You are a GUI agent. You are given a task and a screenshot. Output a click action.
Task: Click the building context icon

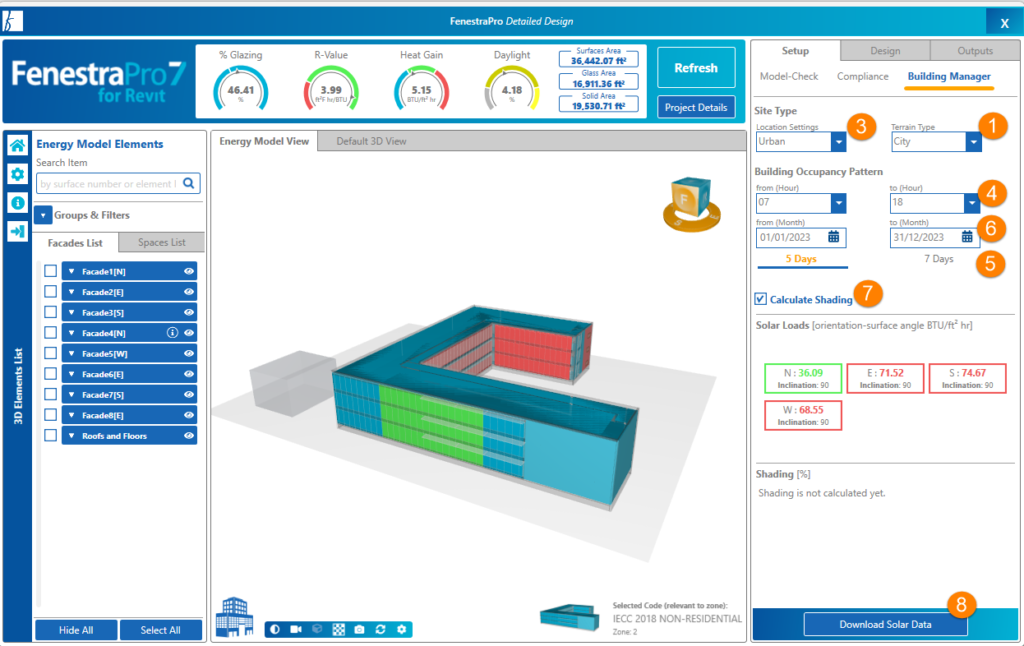tap(234, 616)
